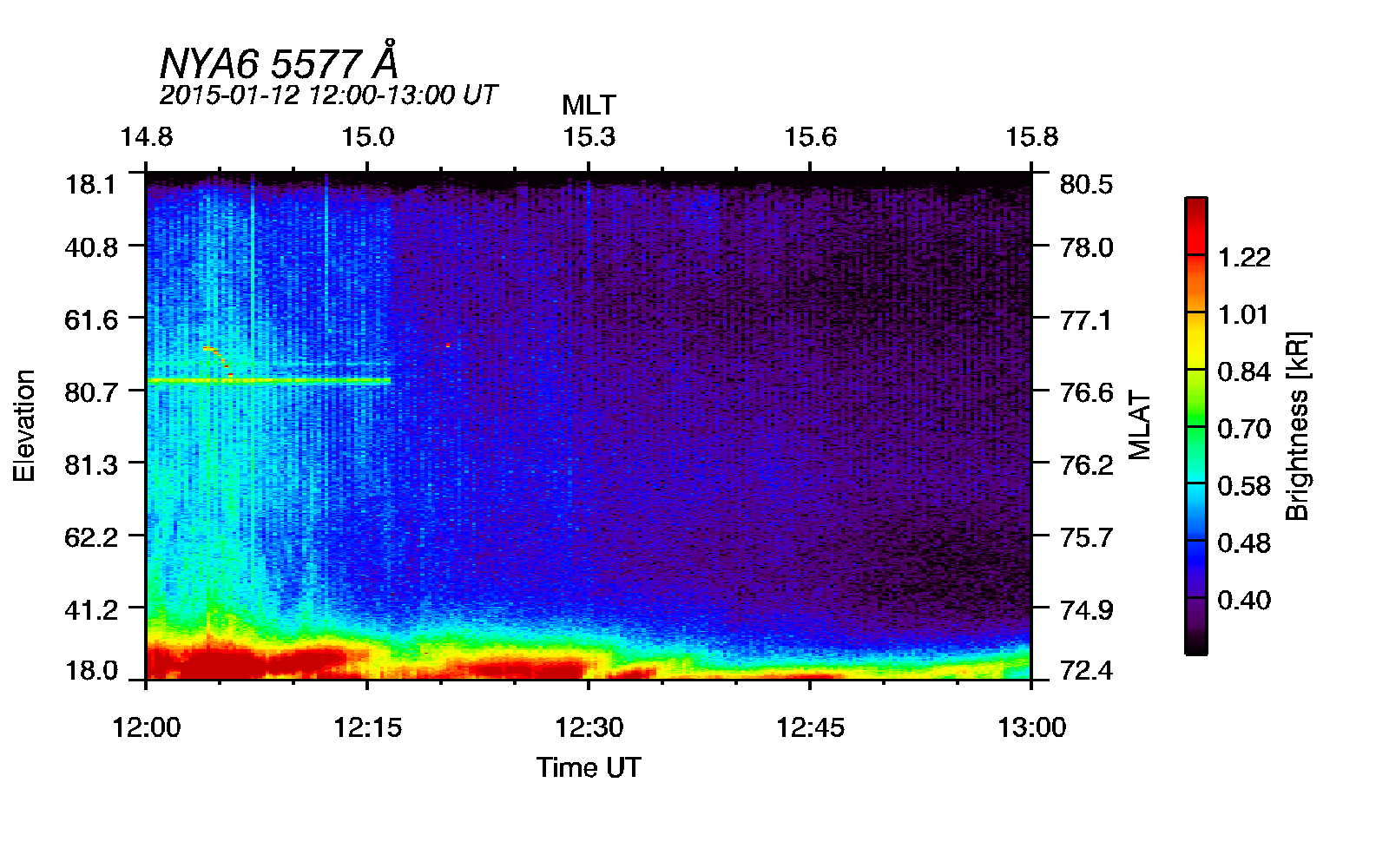Click colorbar value '1.01'

(1244, 314)
